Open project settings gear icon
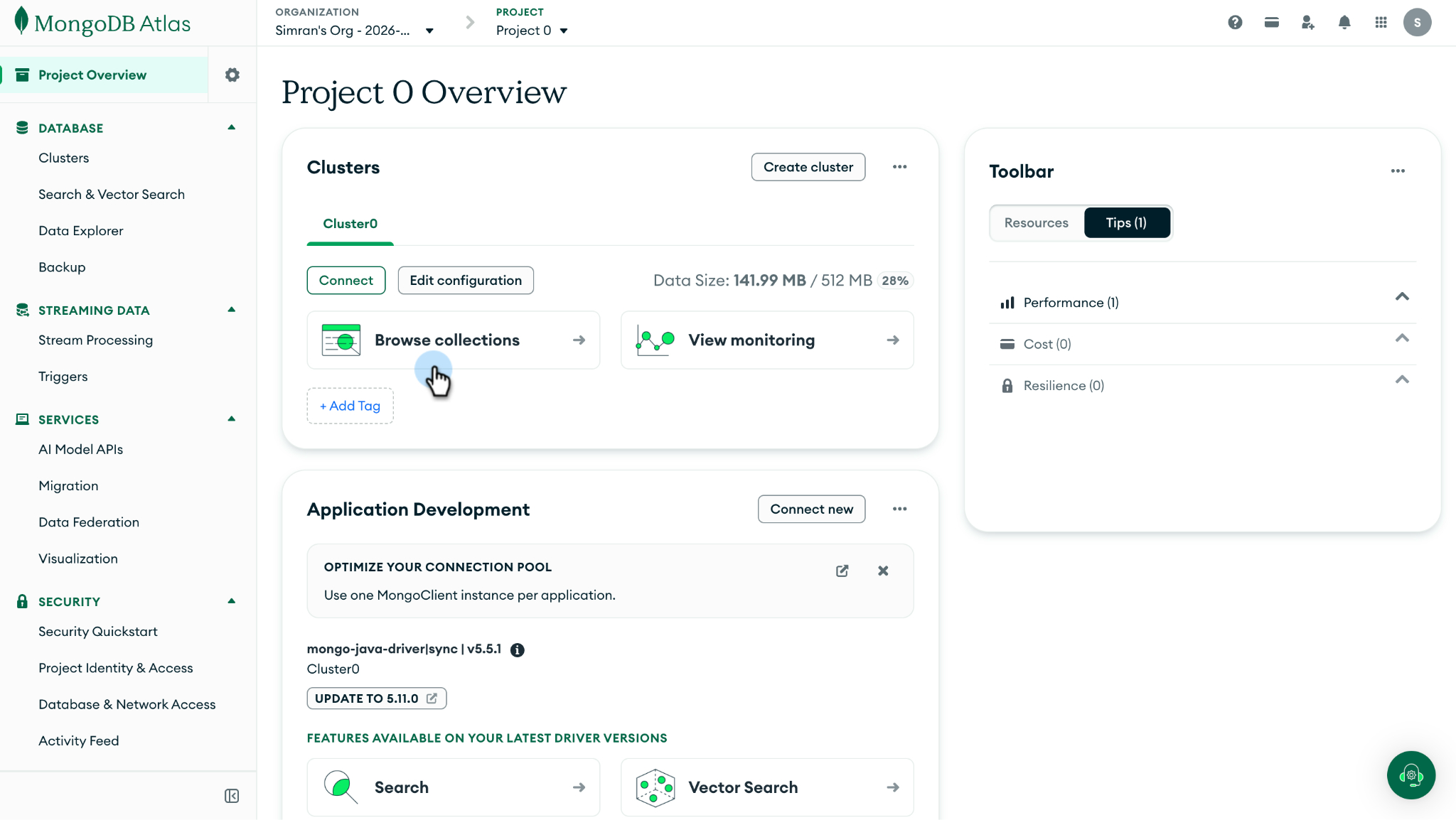 232,75
